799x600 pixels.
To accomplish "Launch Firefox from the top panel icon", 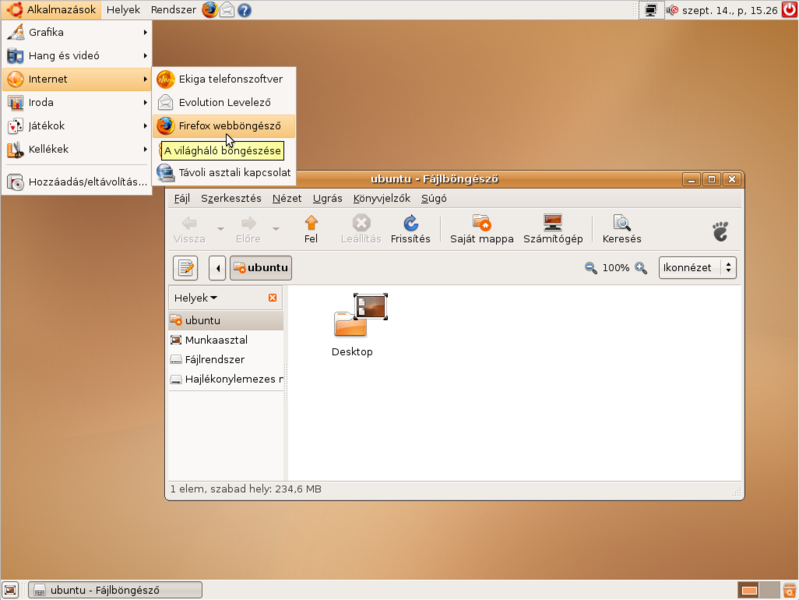I will pos(209,10).
